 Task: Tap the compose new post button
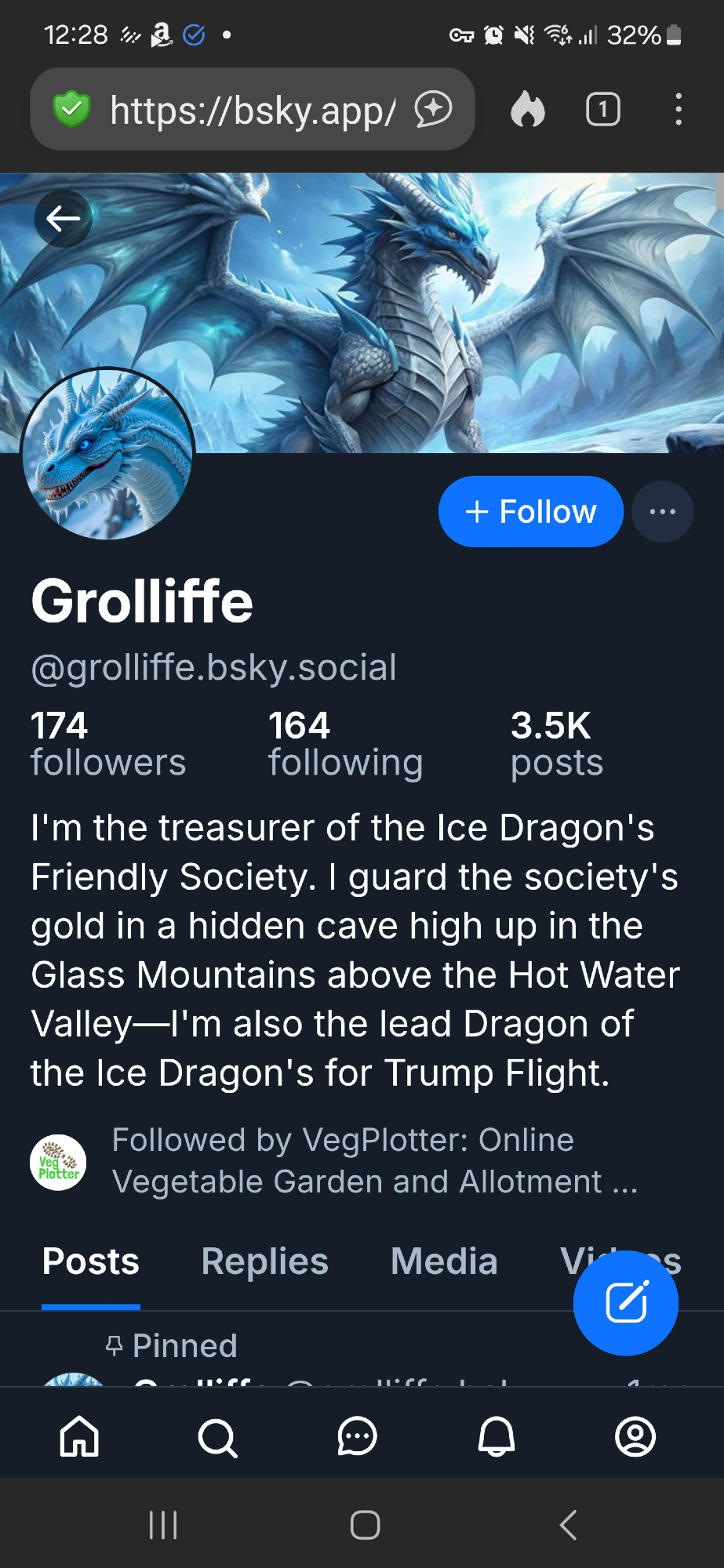(625, 1302)
